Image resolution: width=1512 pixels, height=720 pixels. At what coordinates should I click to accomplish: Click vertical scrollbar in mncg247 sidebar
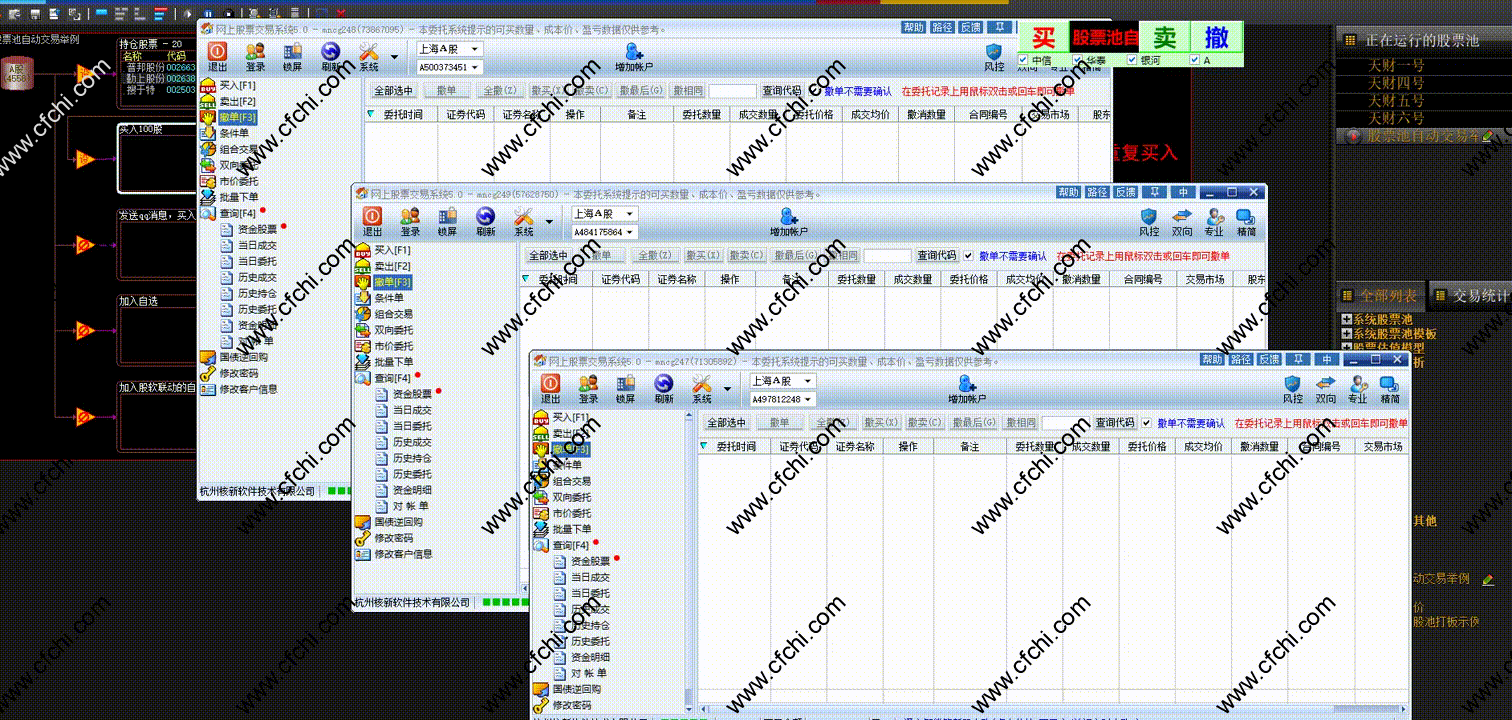(x=687, y=560)
